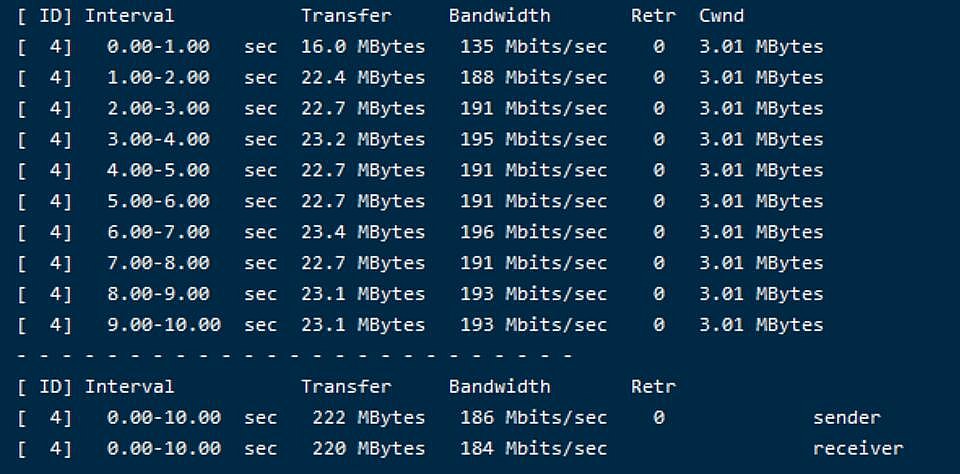Click the dashed separator line
Image resolution: width=960 pixels, height=474 pixels.
pos(295,355)
